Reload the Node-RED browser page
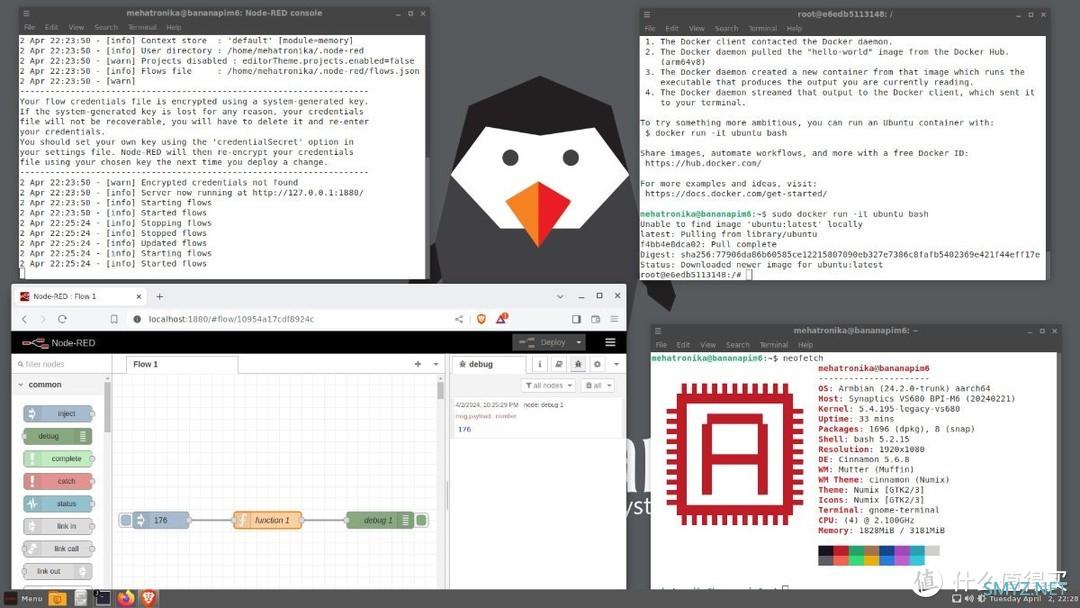Viewport: 1080px width, 608px height. [62, 319]
